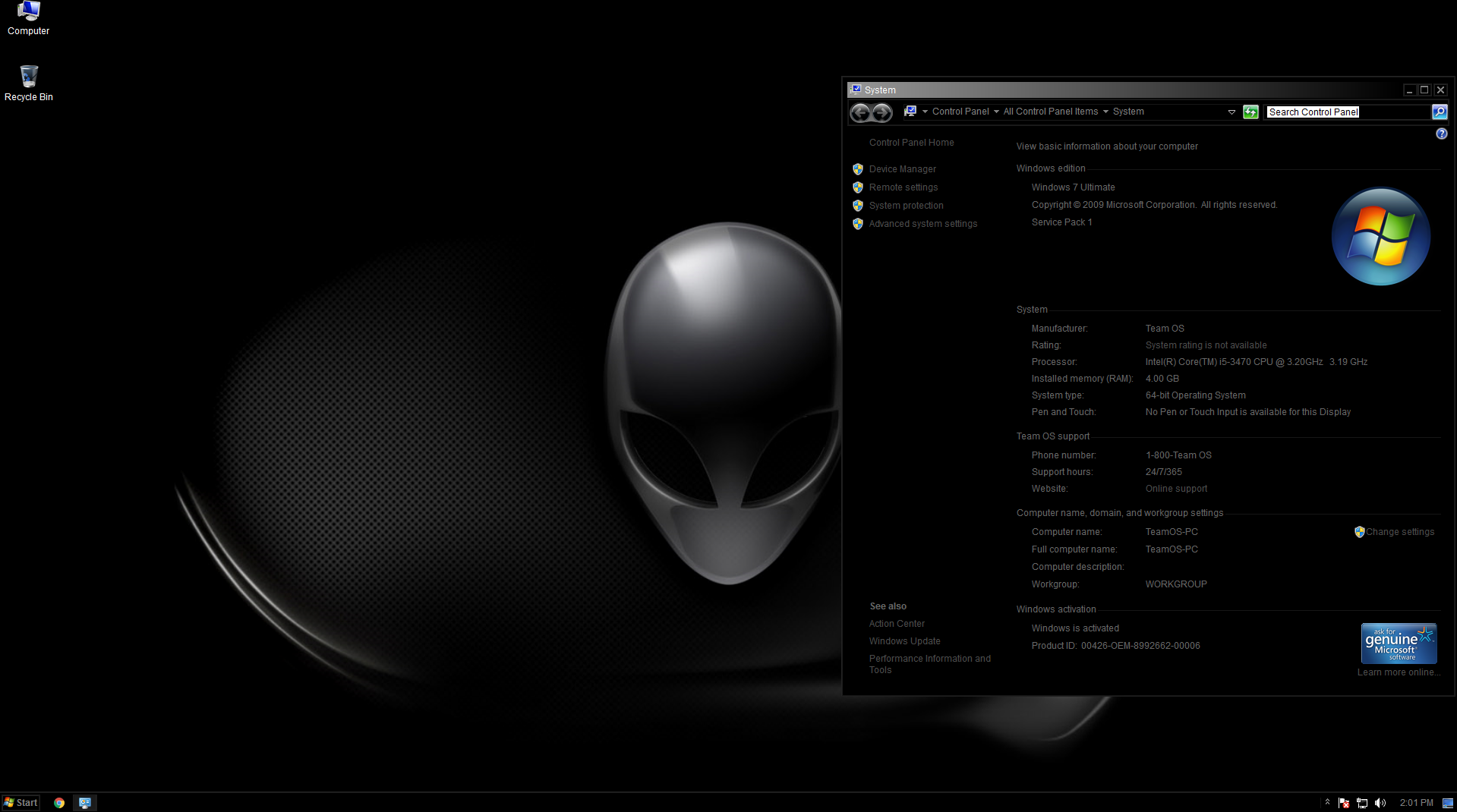1457x812 pixels.
Task: Minimize the System window
Action: [1409, 90]
